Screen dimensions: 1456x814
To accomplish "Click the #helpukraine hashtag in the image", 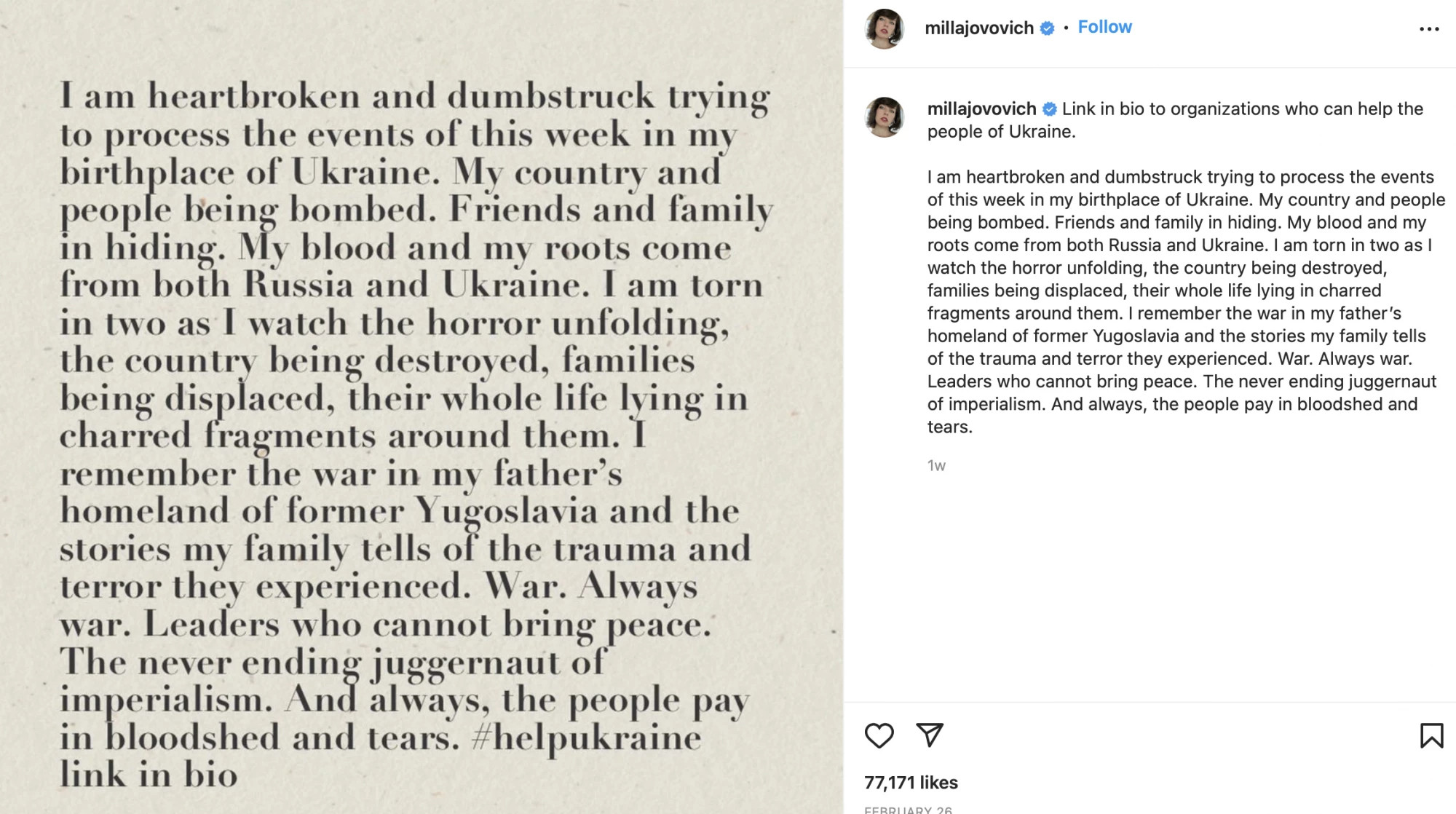I will [586, 738].
